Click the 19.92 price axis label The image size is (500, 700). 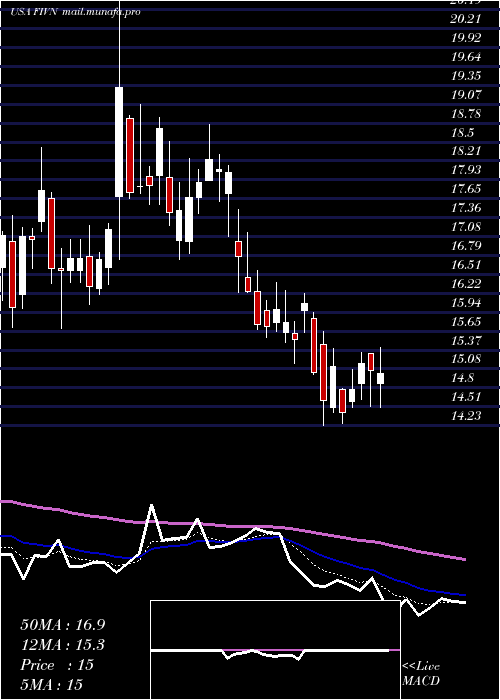pyautogui.click(x=466, y=38)
